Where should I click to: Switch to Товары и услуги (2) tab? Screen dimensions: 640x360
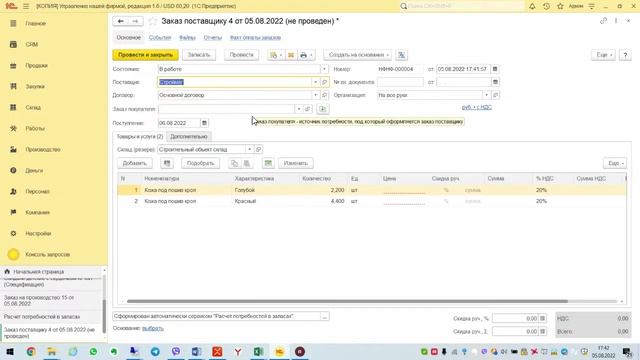(x=140, y=136)
